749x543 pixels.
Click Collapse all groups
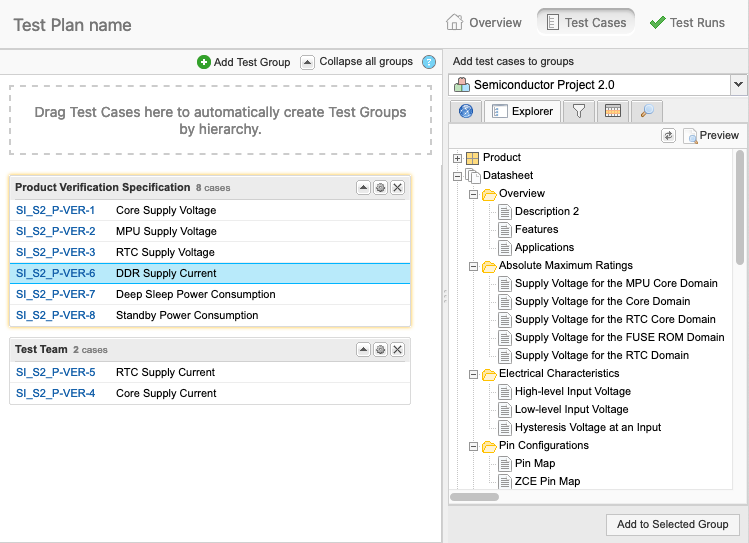coord(356,62)
